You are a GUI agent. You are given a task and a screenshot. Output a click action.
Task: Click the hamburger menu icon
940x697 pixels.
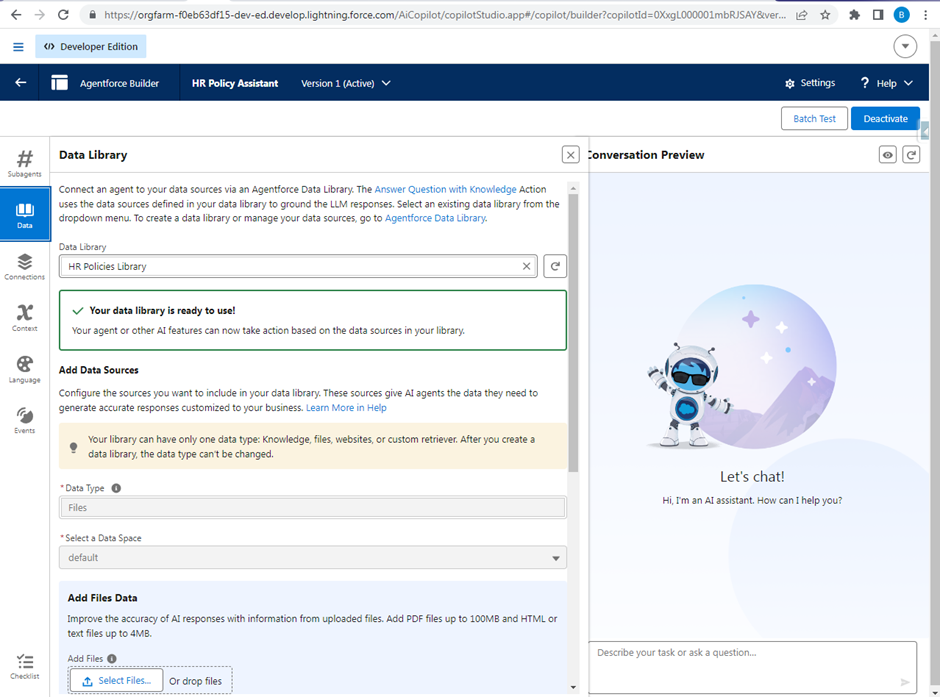click(19, 47)
